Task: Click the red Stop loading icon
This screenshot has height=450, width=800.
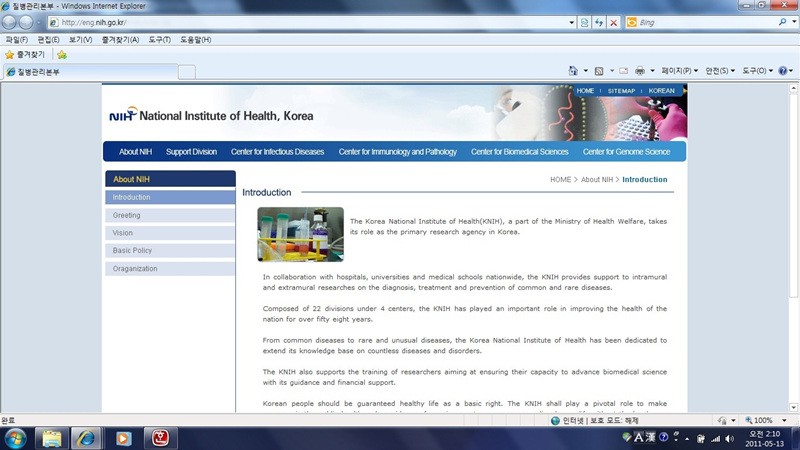Action: click(614, 22)
